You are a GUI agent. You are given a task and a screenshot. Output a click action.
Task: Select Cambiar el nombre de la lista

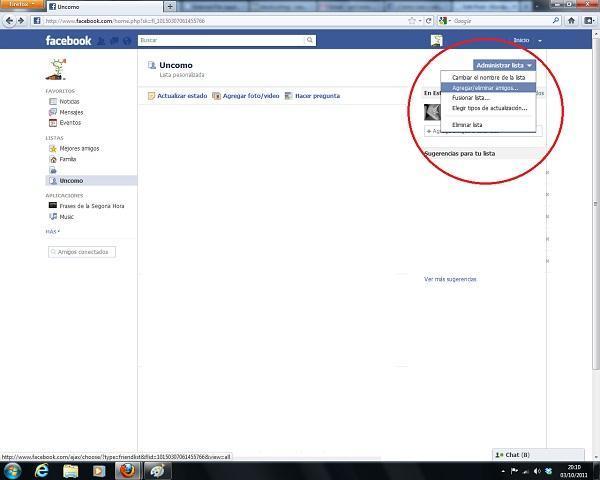coord(488,77)
